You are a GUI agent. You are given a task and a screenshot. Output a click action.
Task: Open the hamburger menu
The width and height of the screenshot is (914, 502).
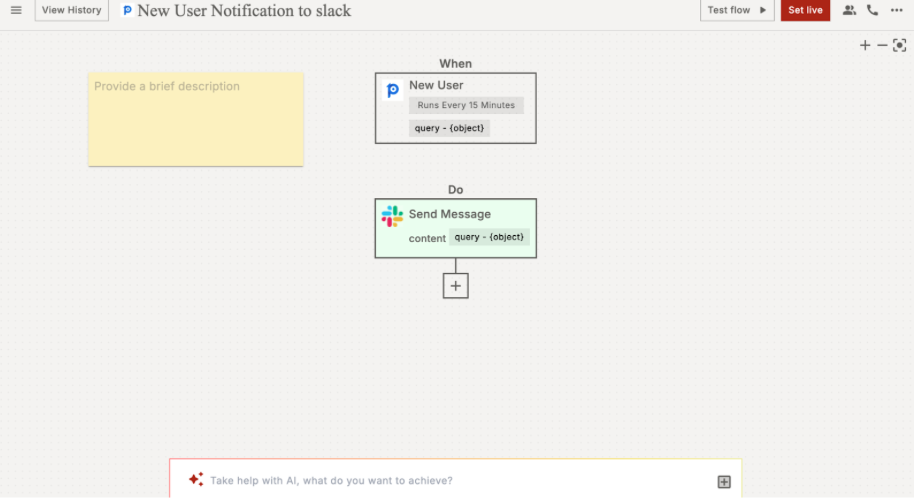point(16,10)
